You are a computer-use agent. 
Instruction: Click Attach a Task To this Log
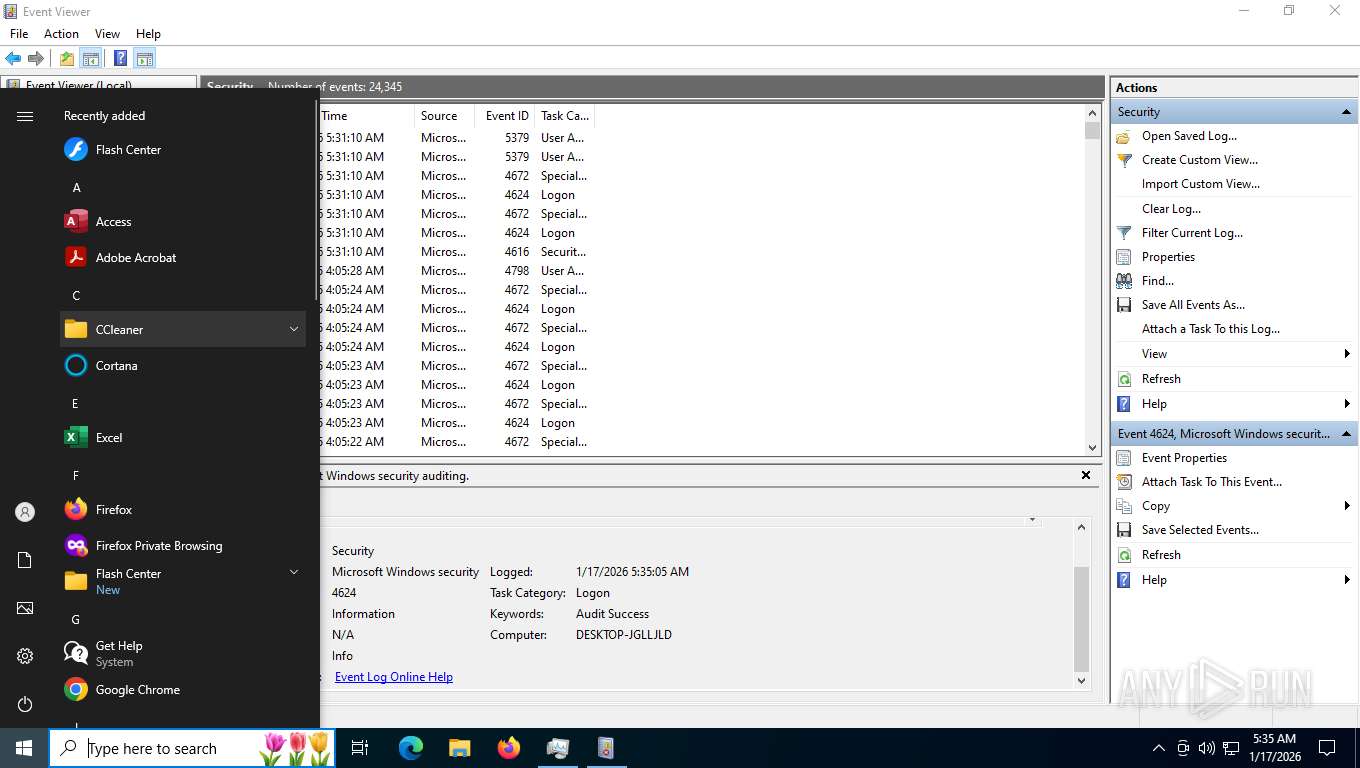(x=1211, y=329)
